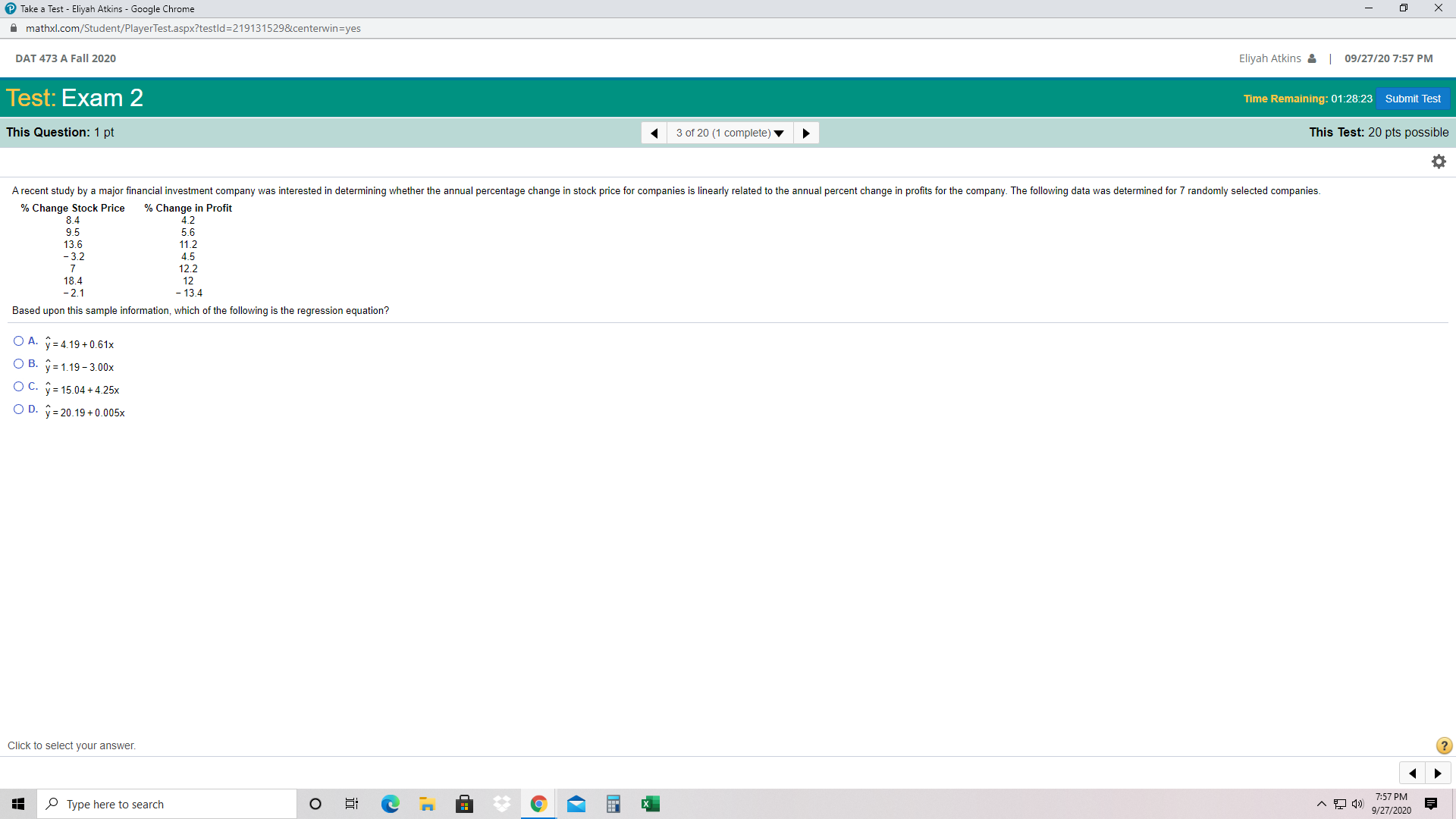The image size is (1456, 819).
Task: Click the Windows search box
Action: (167, 804)
